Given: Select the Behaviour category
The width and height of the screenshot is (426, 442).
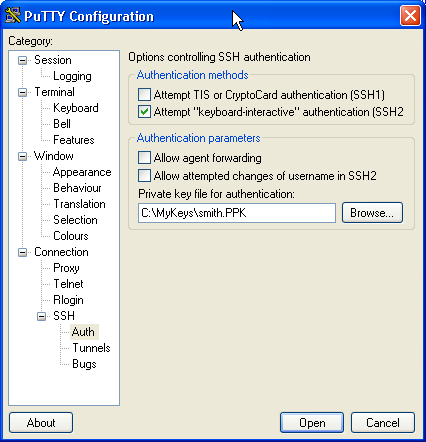Looking at the screenshot, I should click(77, 188).
